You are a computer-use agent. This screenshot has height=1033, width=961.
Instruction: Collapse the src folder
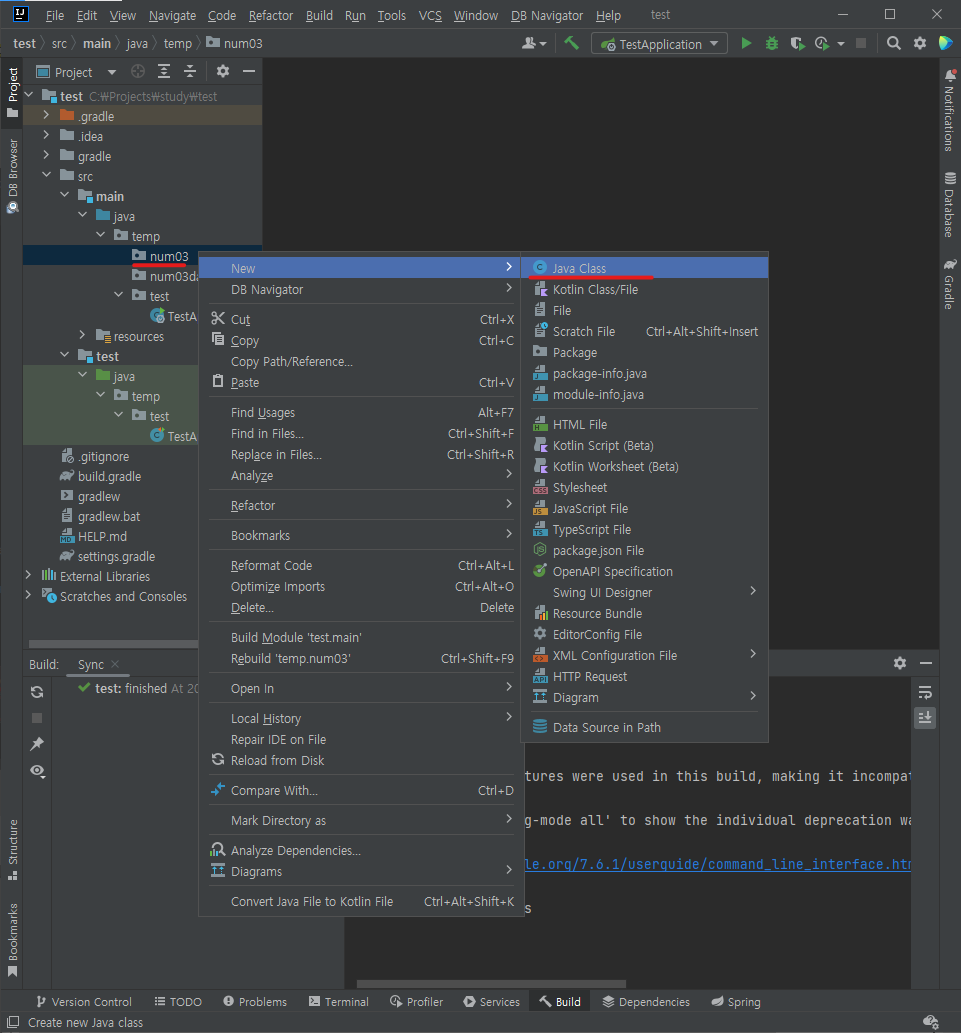46,175
